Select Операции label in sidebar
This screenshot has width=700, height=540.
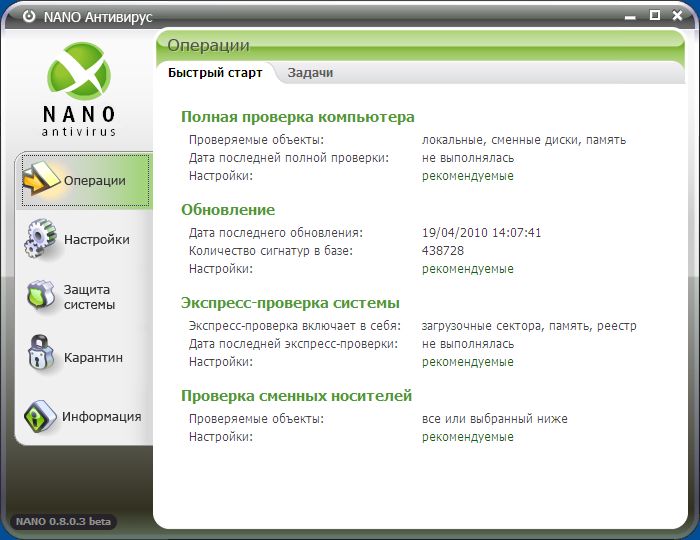tap(95, 181)
